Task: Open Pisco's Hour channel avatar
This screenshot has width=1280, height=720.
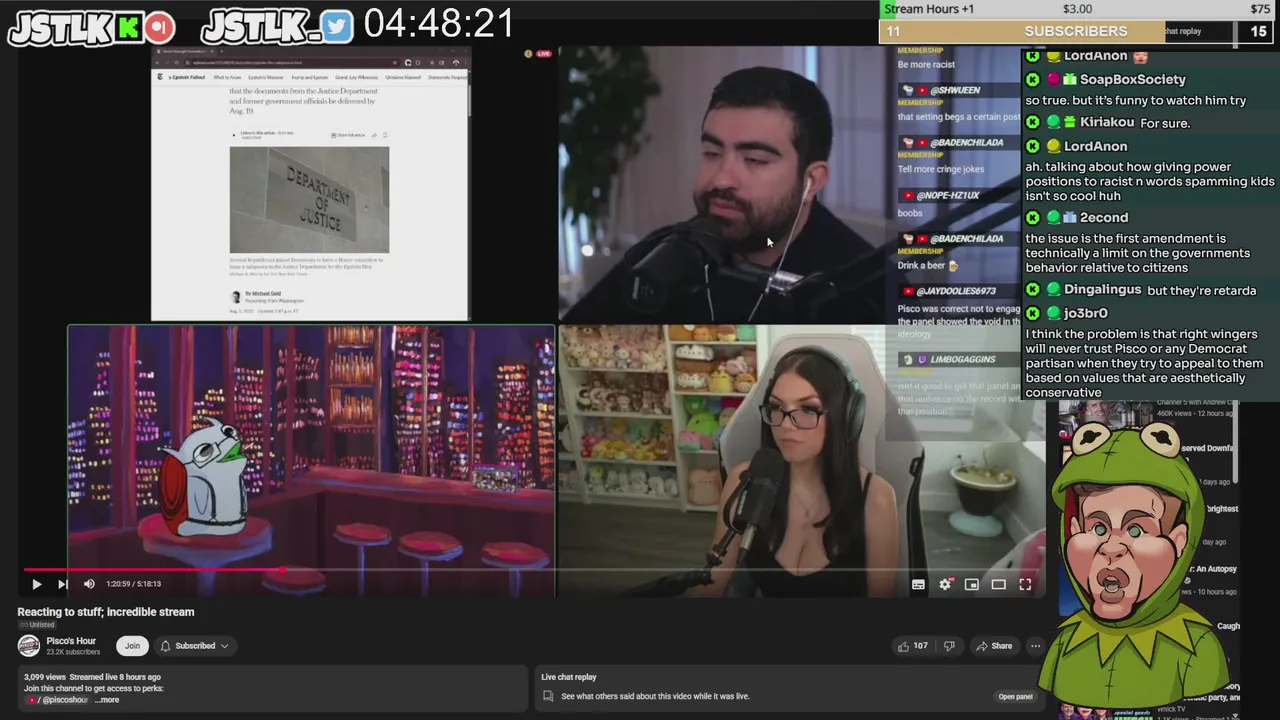Action: pos(29,646)
